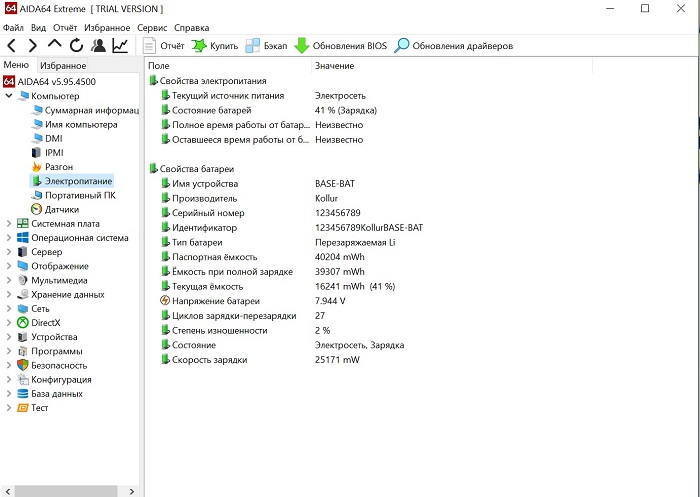This screenshot has width=700, height=497.
Task: Select the Состояние батарей row
Action: pos(269,110)
